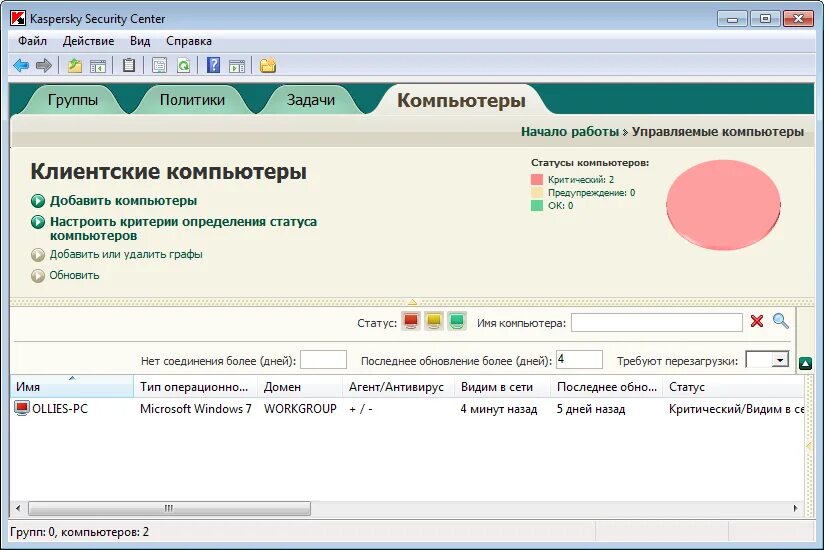This screenshot has width=824, height=550.
Task: Click the OK green legend swatch
Action: pos(537,205)
